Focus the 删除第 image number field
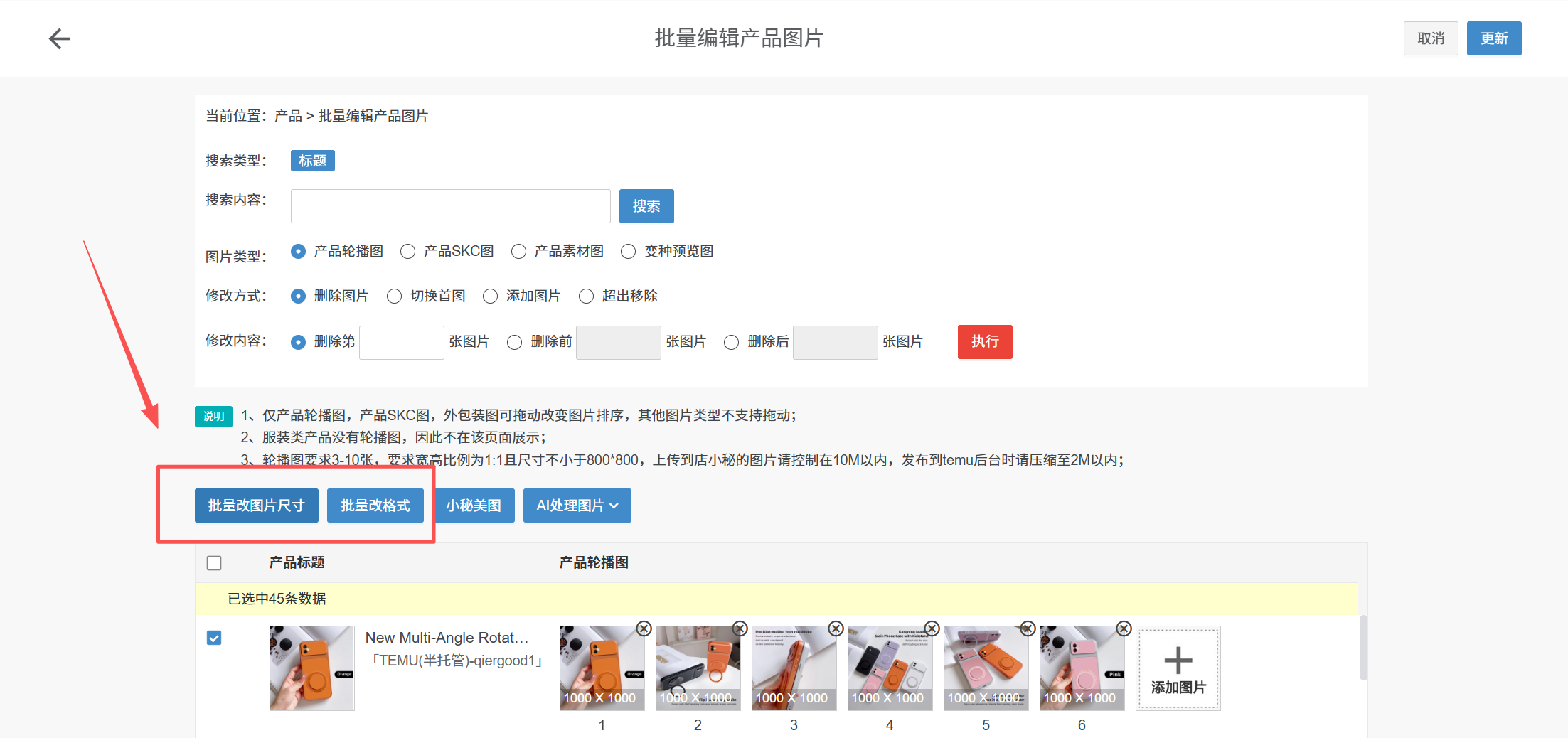1568x738 pixels. 402,343
